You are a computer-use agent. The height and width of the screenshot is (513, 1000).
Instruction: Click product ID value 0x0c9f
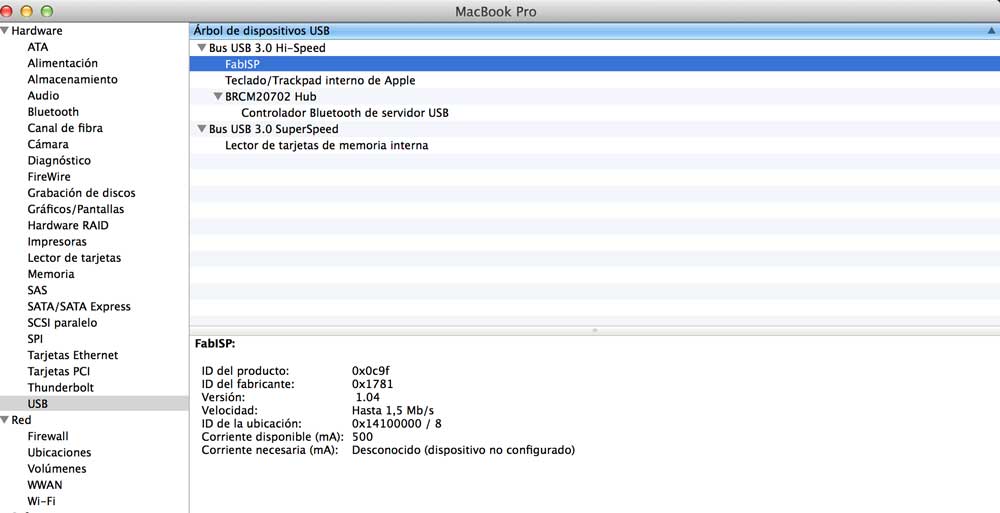coord(370,371)
